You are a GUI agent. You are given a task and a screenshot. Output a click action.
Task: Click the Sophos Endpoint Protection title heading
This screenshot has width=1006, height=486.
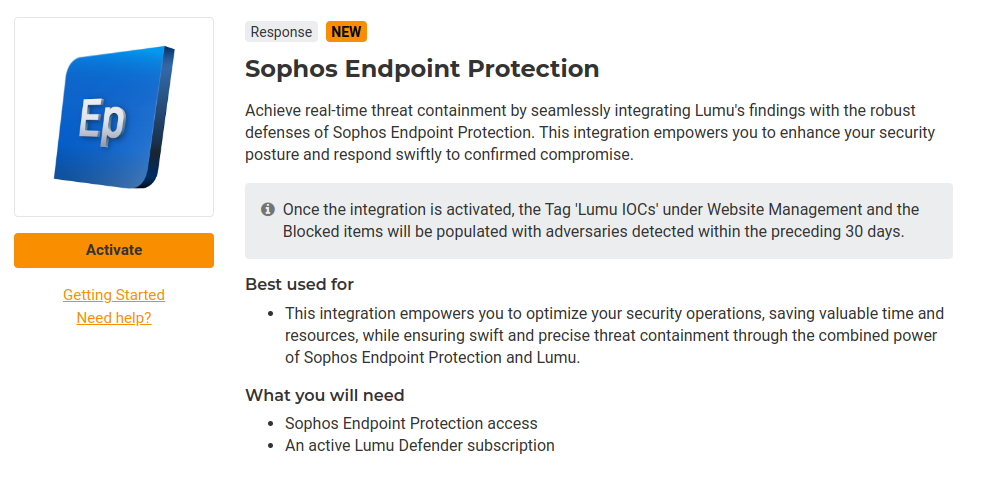click(x=422, y=69)
